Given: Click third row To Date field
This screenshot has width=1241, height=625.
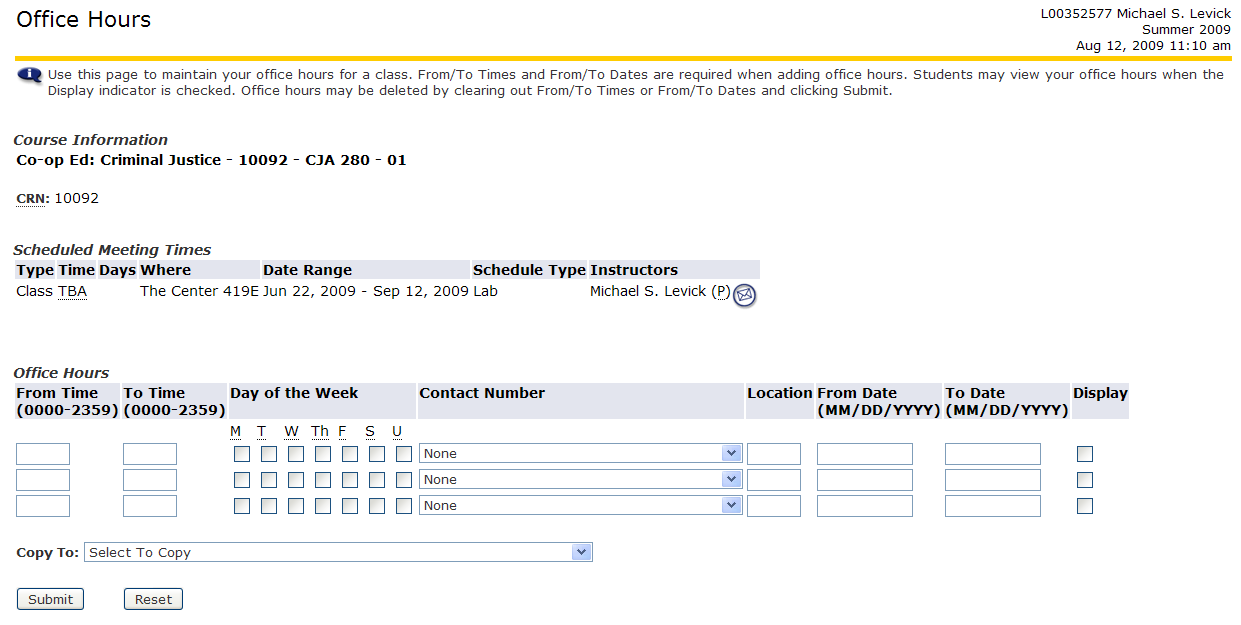Looking at the screenshot, I should 993,506.
